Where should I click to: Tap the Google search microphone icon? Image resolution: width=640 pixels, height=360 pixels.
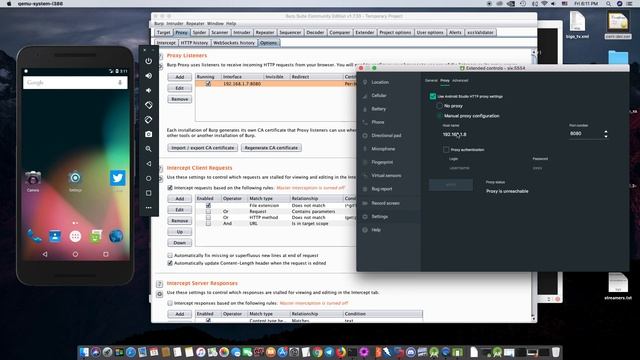tap(120, 82)
